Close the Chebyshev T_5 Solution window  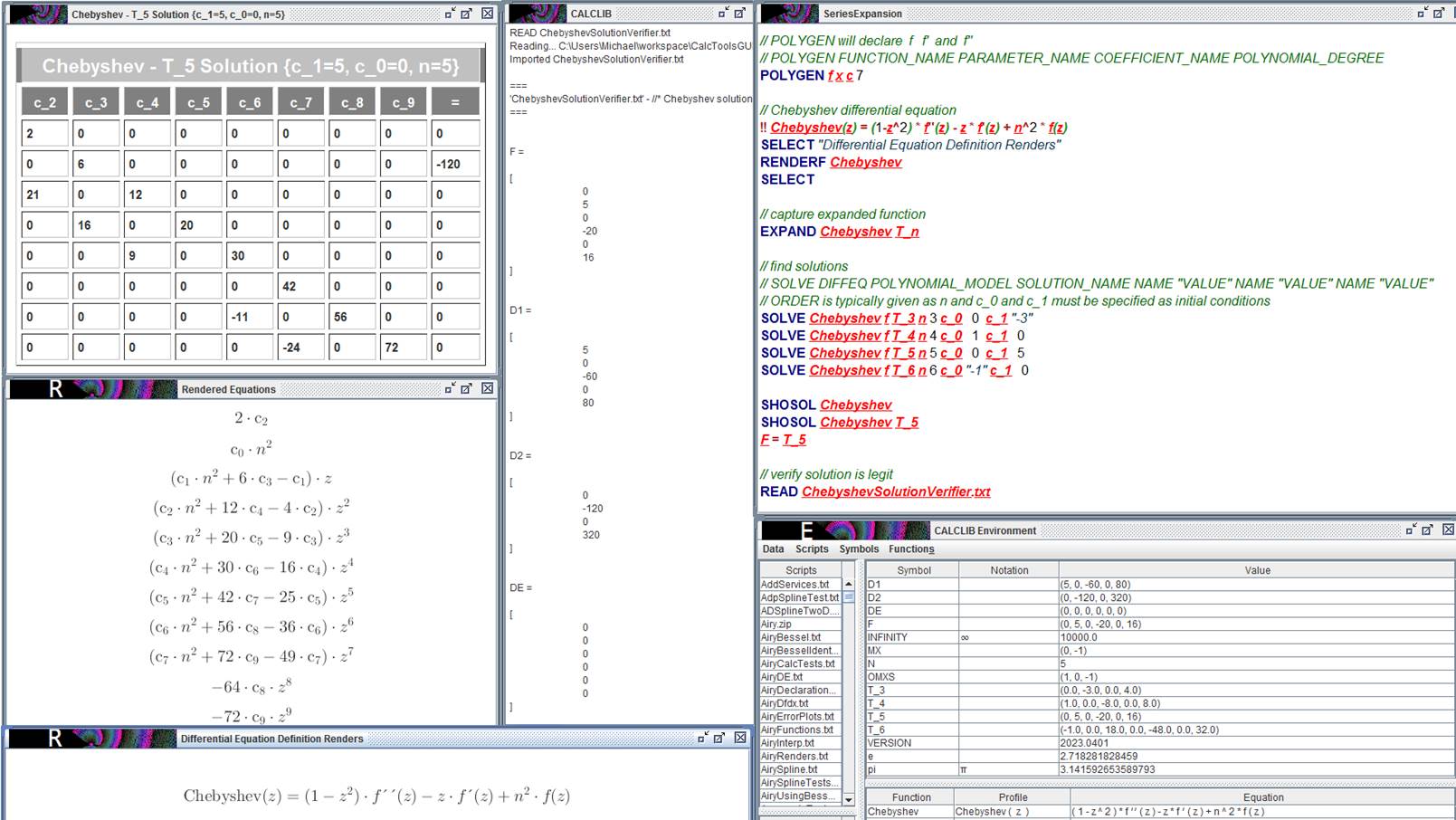pos(487,14)
